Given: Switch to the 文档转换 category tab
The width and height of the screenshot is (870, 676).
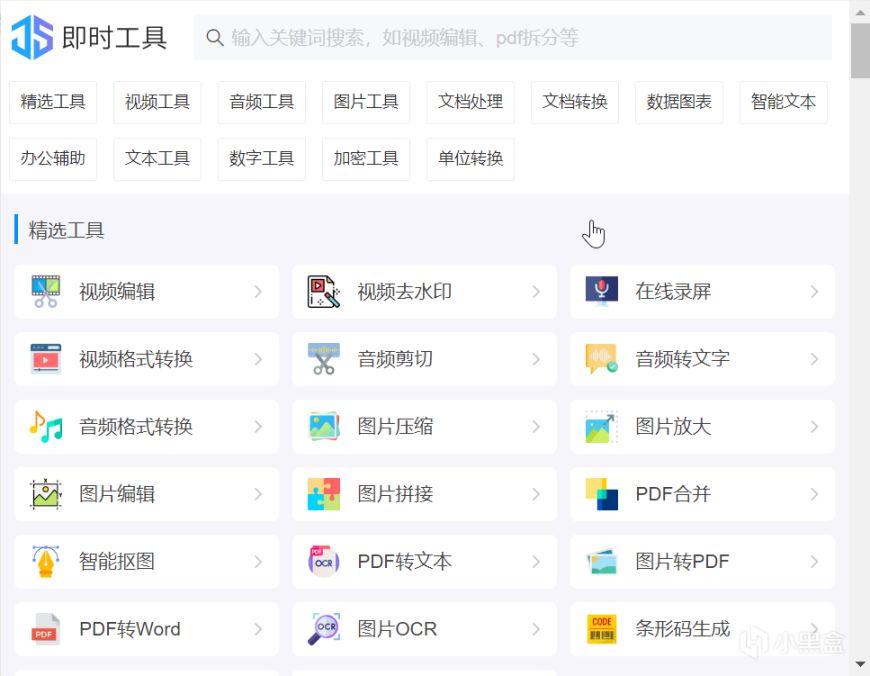Looking at the screenshot, I should (575, 102).
